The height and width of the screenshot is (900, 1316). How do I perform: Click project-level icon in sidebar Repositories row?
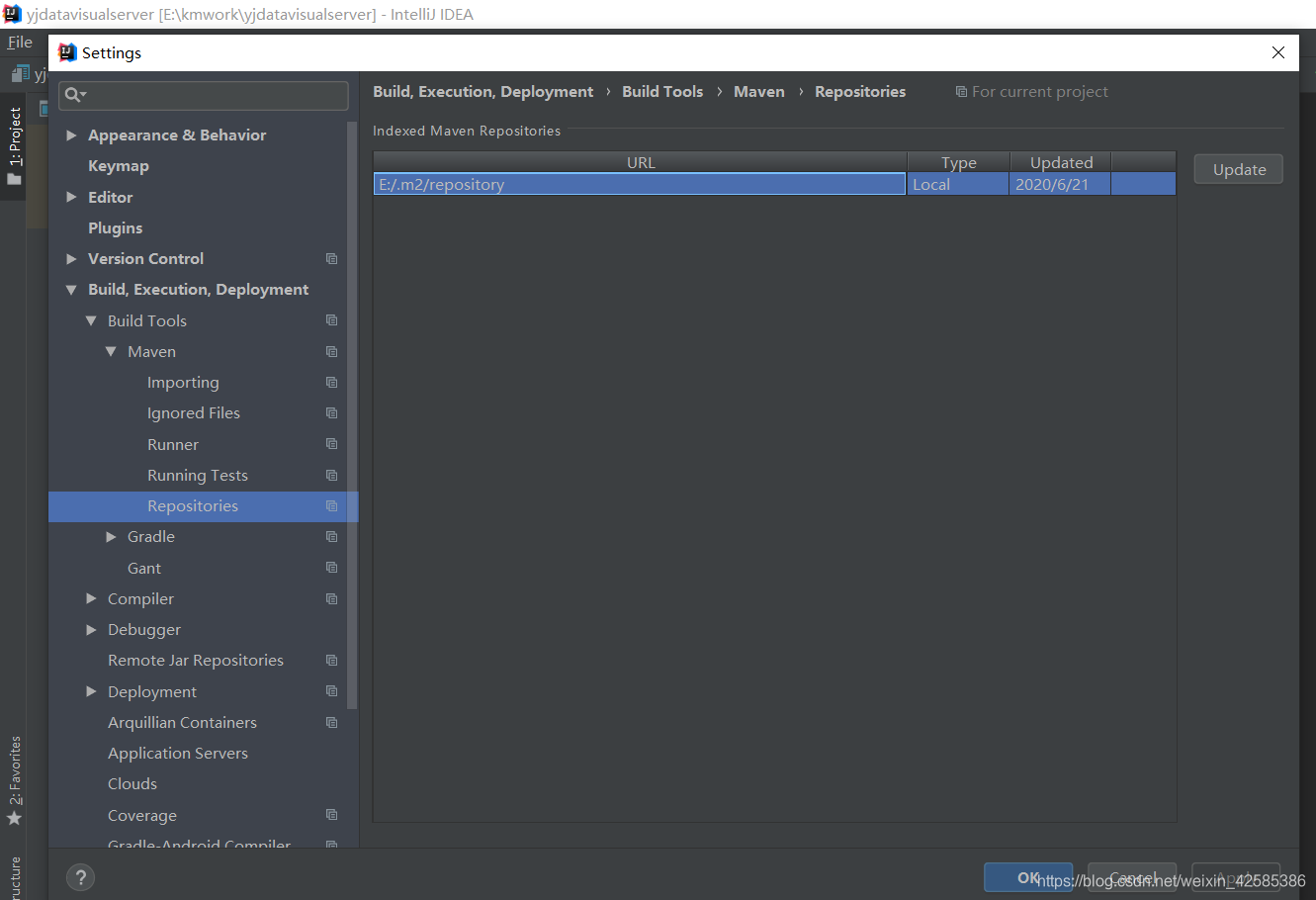point(332,506)
